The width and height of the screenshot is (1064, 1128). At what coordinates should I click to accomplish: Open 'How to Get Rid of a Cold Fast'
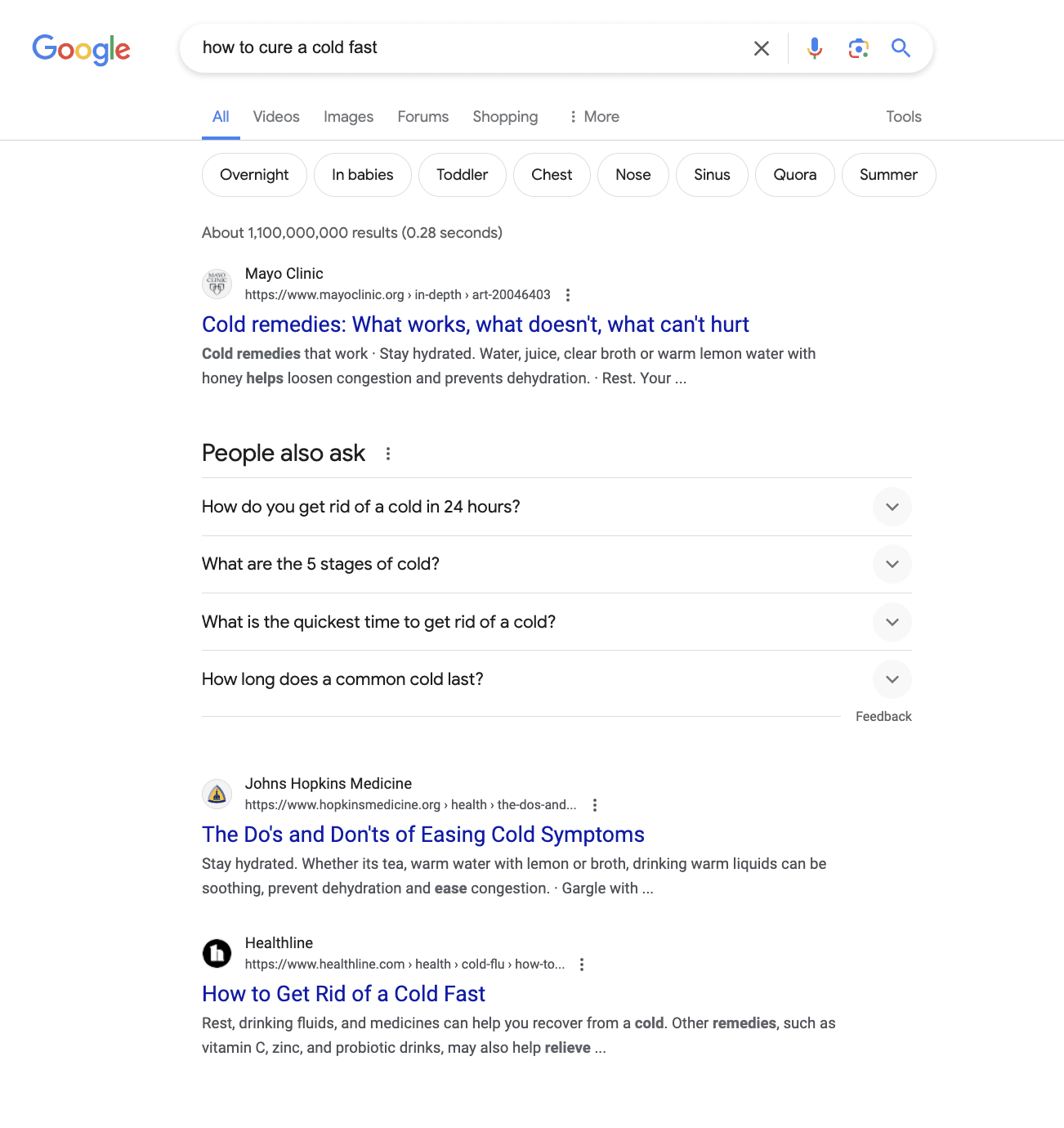(x=342, y=993)
